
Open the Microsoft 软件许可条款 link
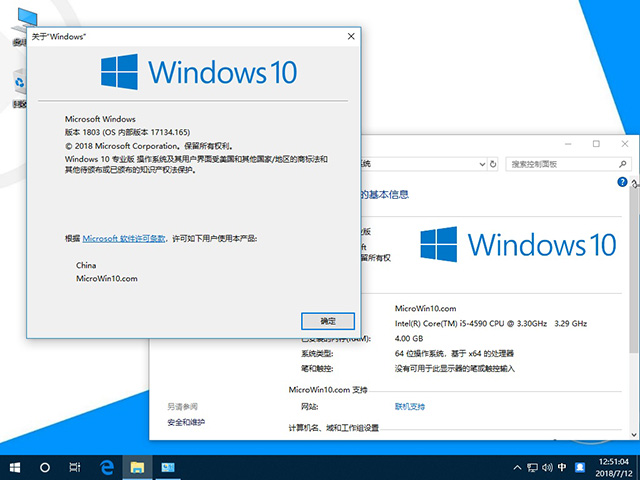coord(124,238)
